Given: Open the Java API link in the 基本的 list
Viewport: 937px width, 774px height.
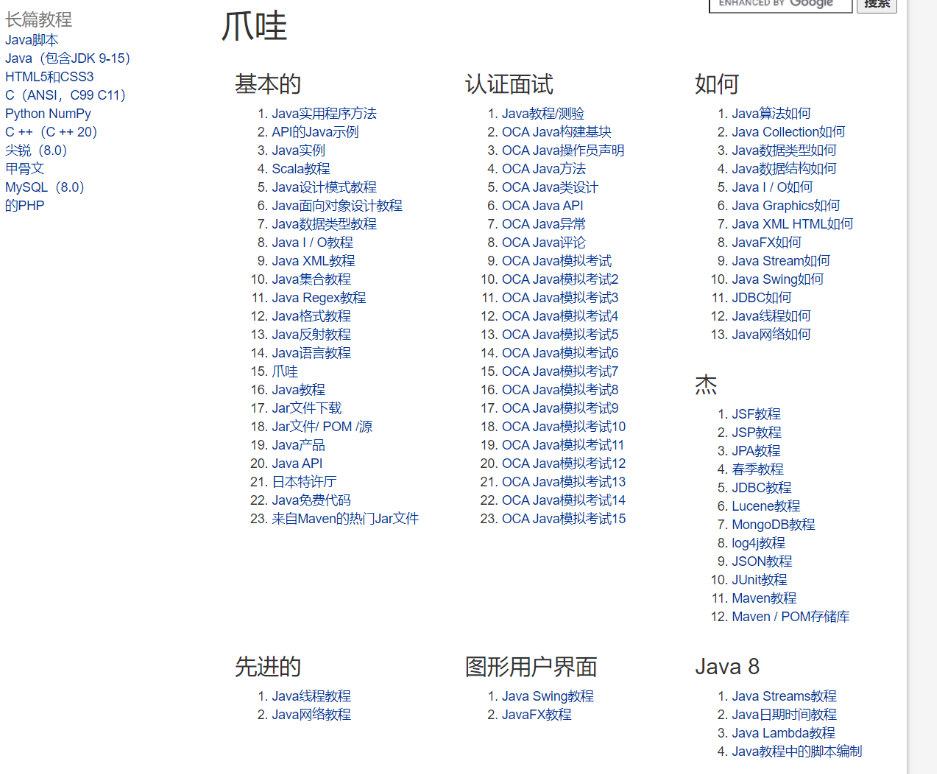Looking at the screenshot, I should point(297,464).
